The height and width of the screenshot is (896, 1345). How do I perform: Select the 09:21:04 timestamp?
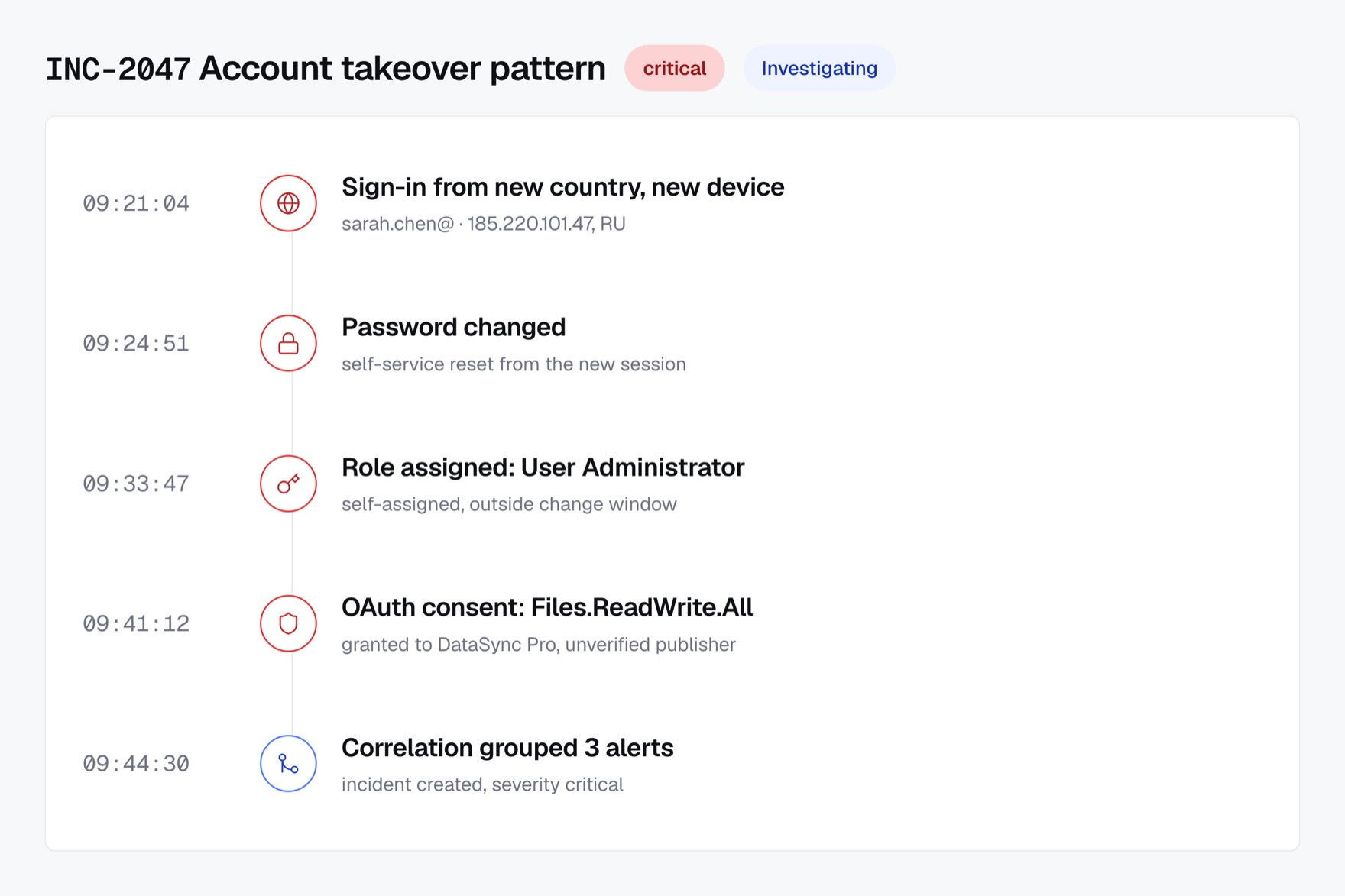coord(136,203)
